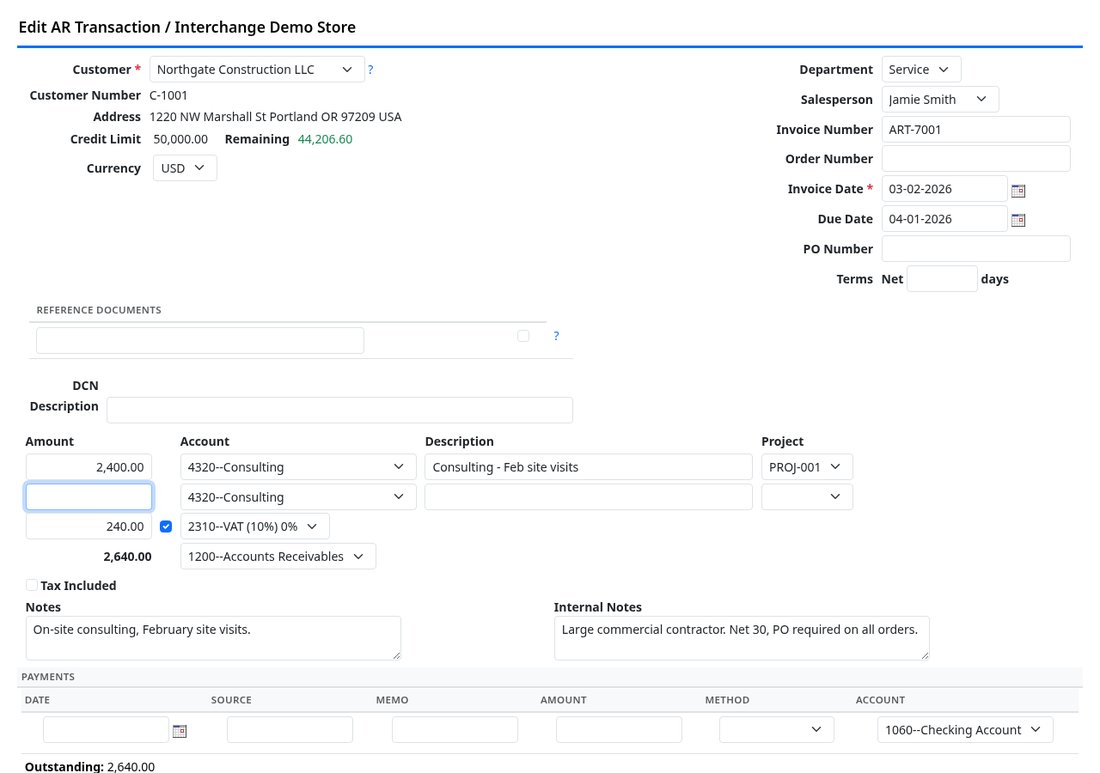Screen dimensions: 1100x773
Task: Click the PAYMENTS section heading
Action: (x=48, y=677)
